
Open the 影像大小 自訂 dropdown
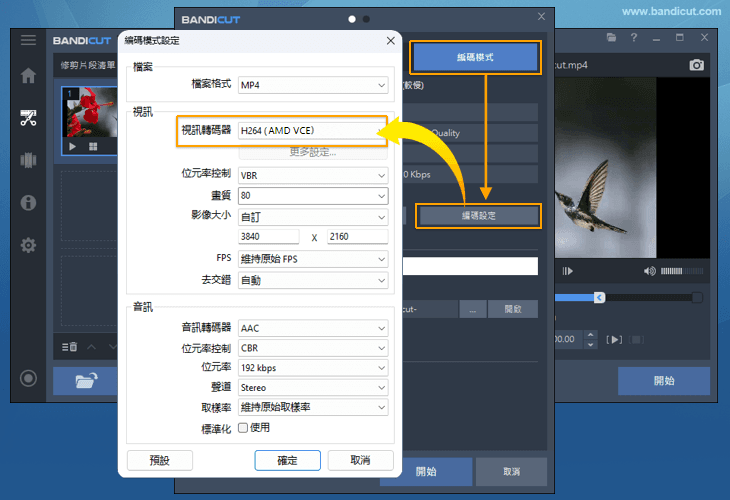313,217
